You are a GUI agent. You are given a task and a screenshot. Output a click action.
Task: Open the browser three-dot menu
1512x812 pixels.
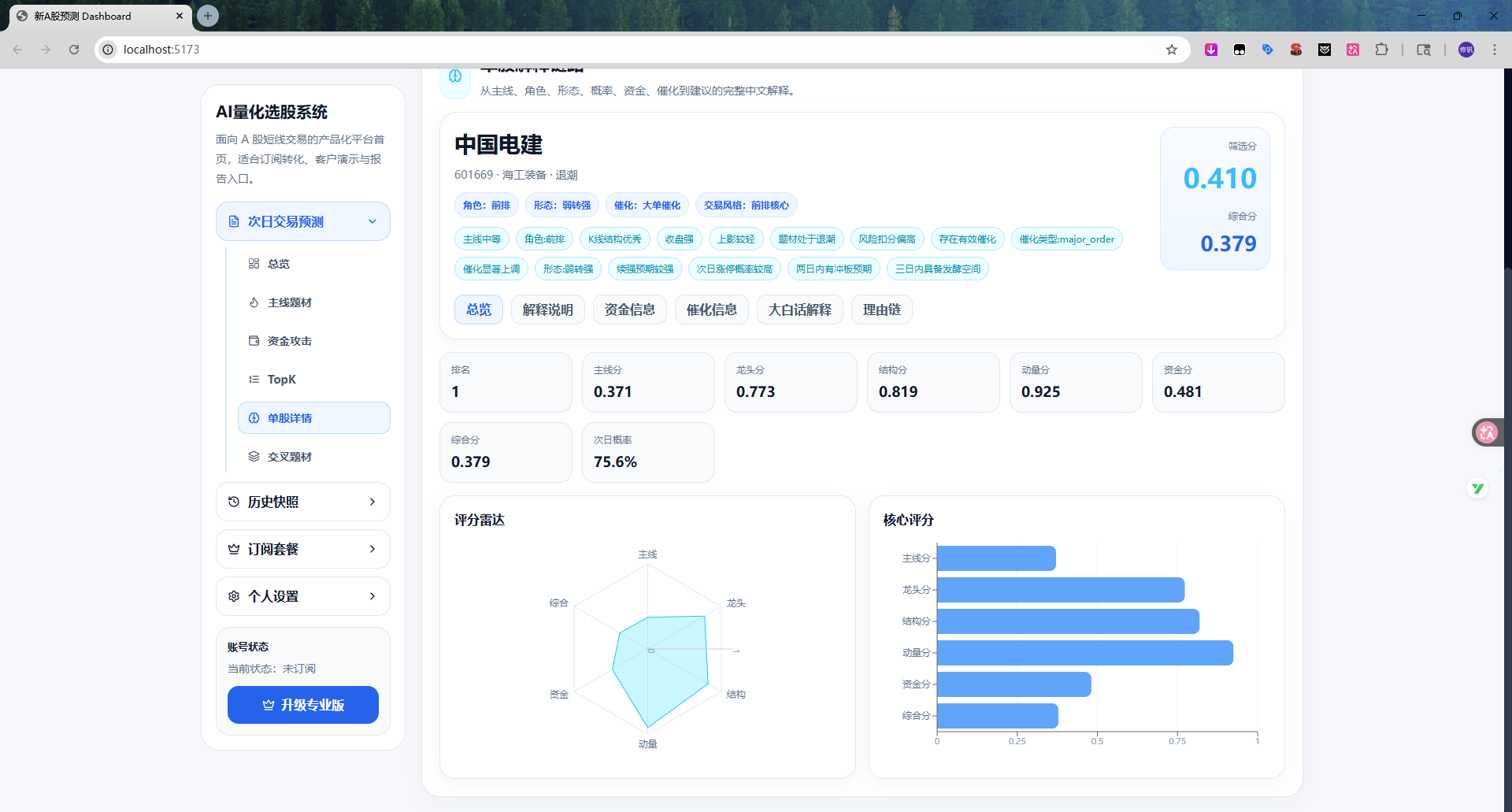coord(1495,50)
